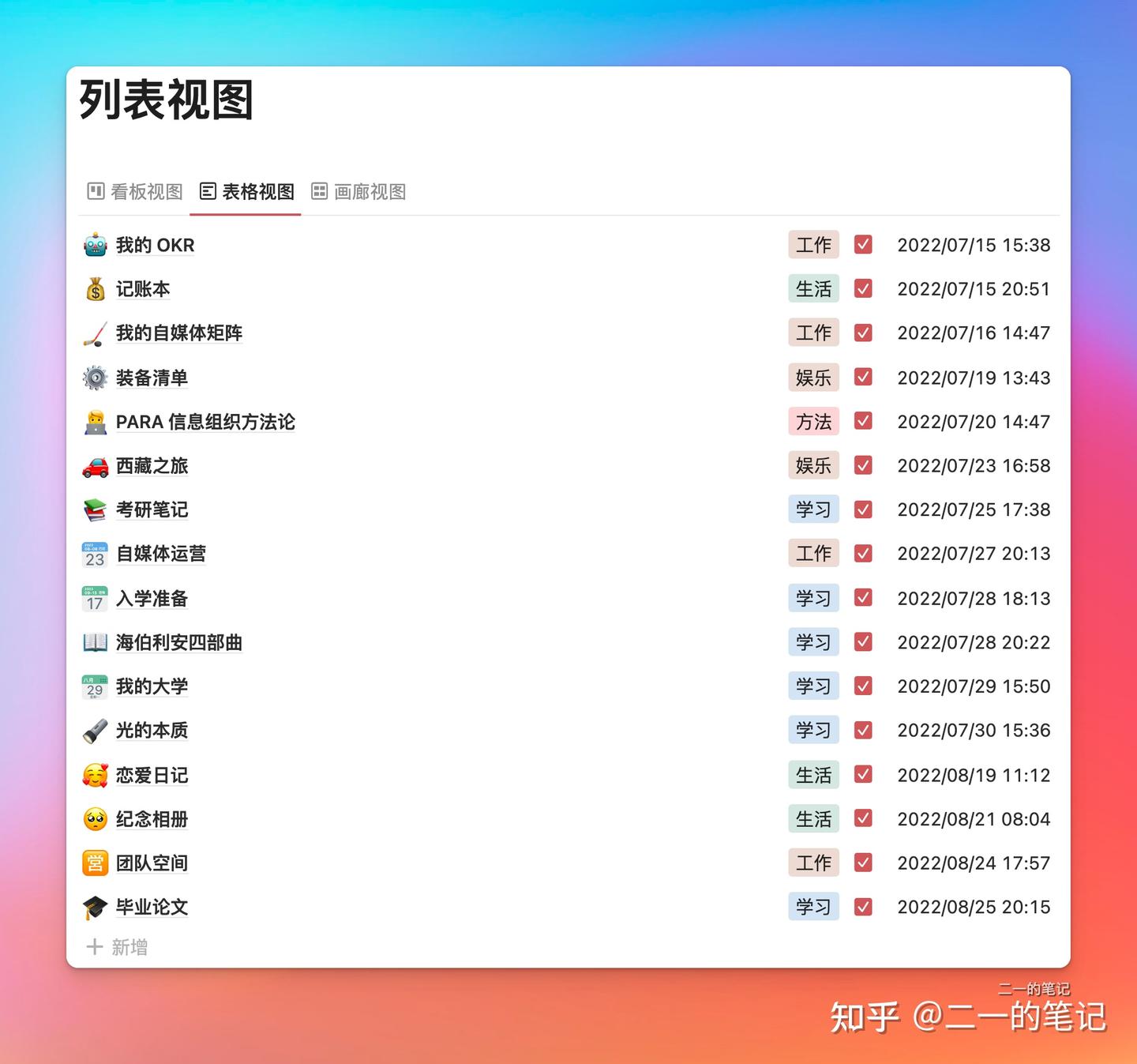Image resolution: width=1137 pixels, height=1064 pixels.
Task: Select the gear icon next to 装备清单
Action: [95, 378]
